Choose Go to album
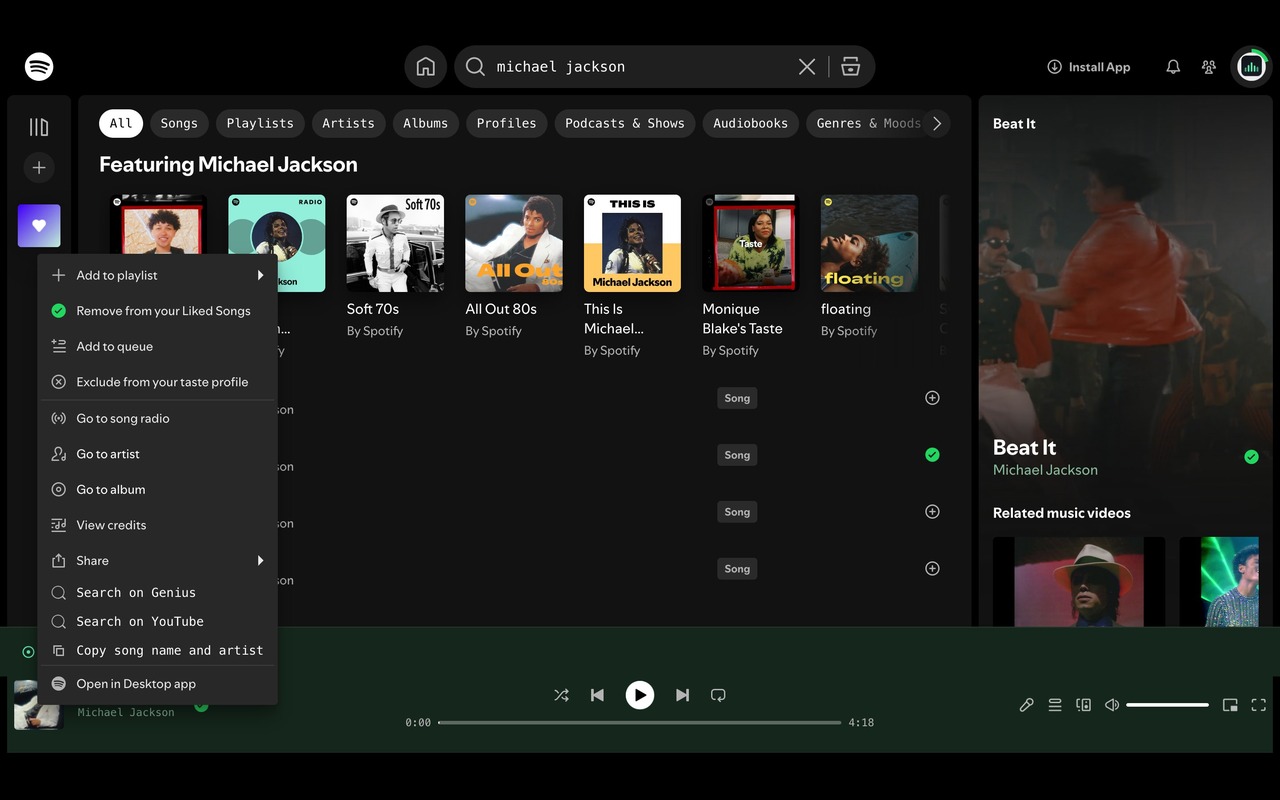 pyautogui.click(x=157, y=489)
